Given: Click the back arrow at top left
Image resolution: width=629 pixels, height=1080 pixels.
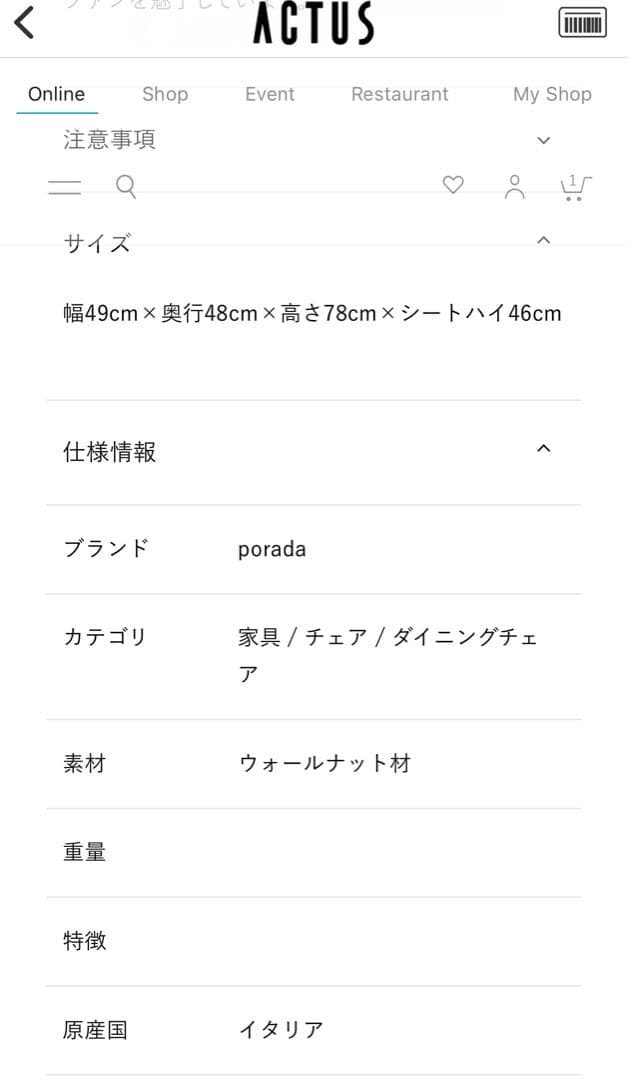Looking at the screenshot, I should click(24, 22).
